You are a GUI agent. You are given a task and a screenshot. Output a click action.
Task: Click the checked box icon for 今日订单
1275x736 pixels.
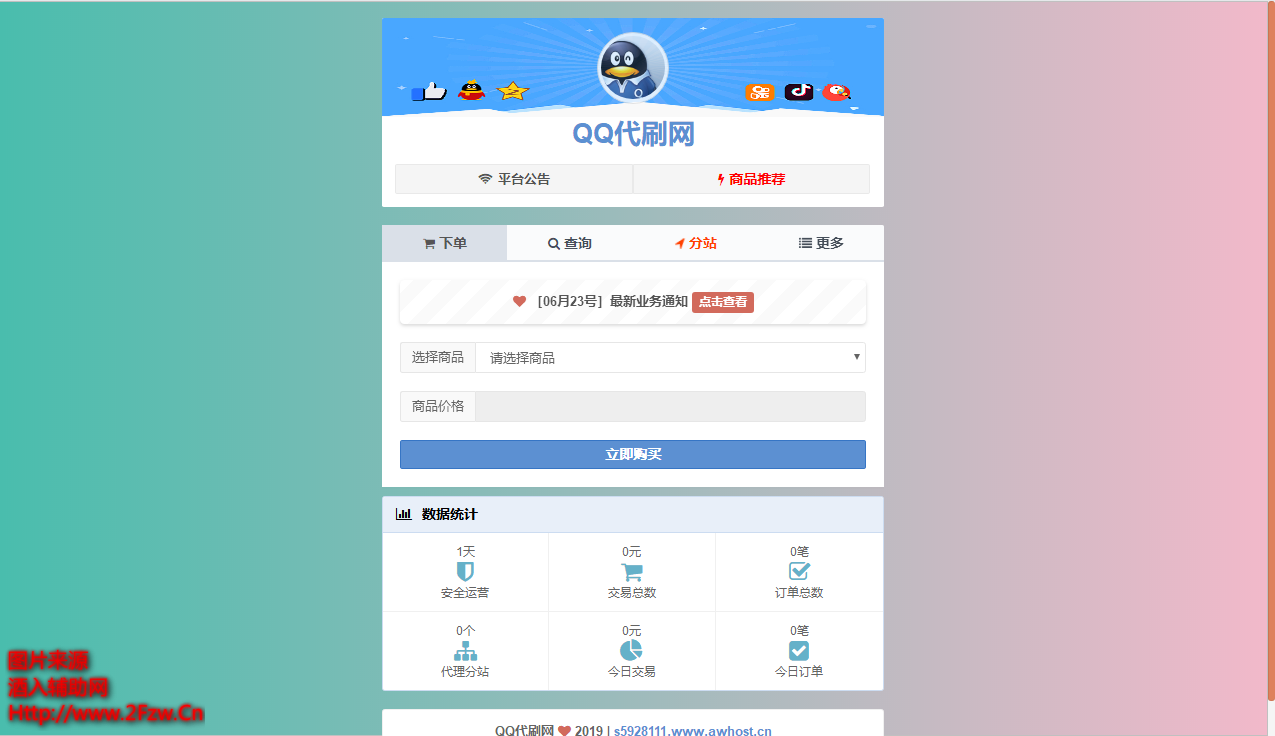coord(799,650)
